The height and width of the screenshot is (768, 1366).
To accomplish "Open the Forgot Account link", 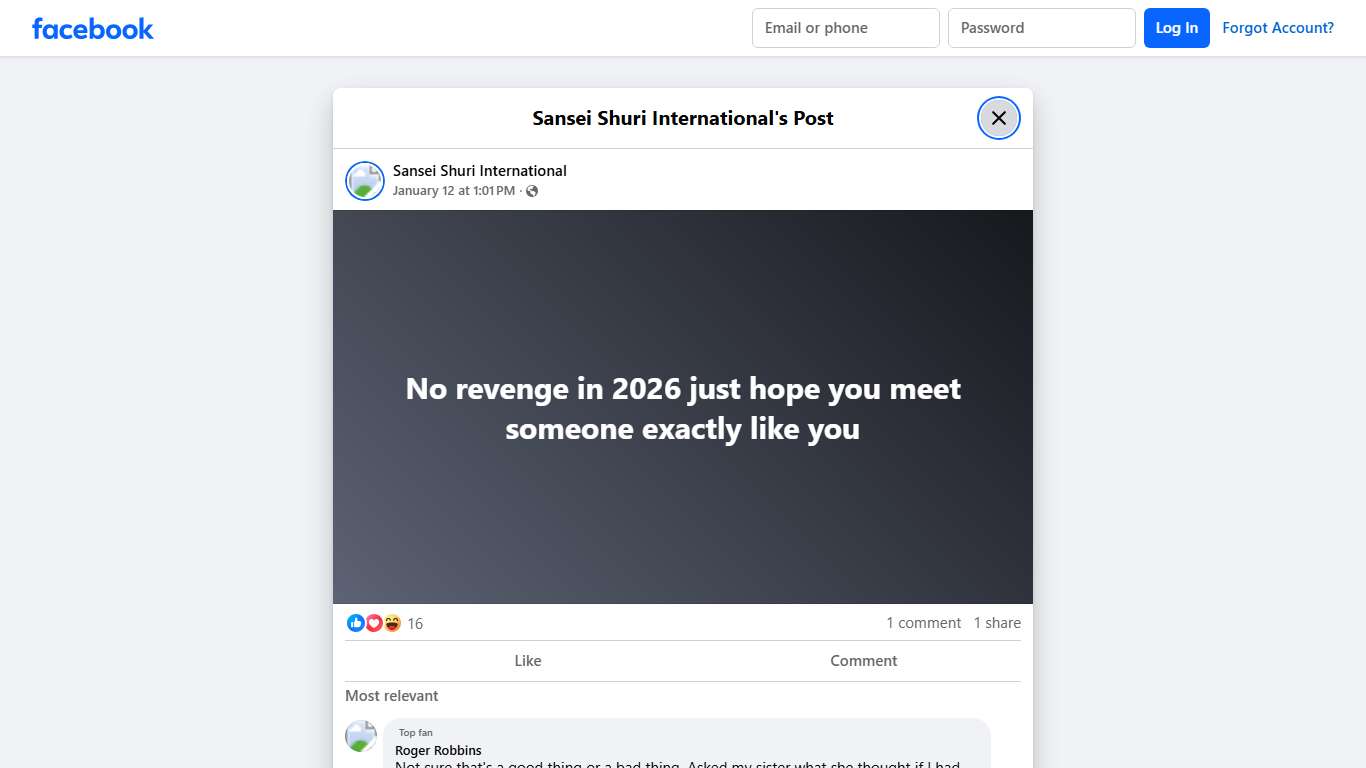I will click(1278, 27).
